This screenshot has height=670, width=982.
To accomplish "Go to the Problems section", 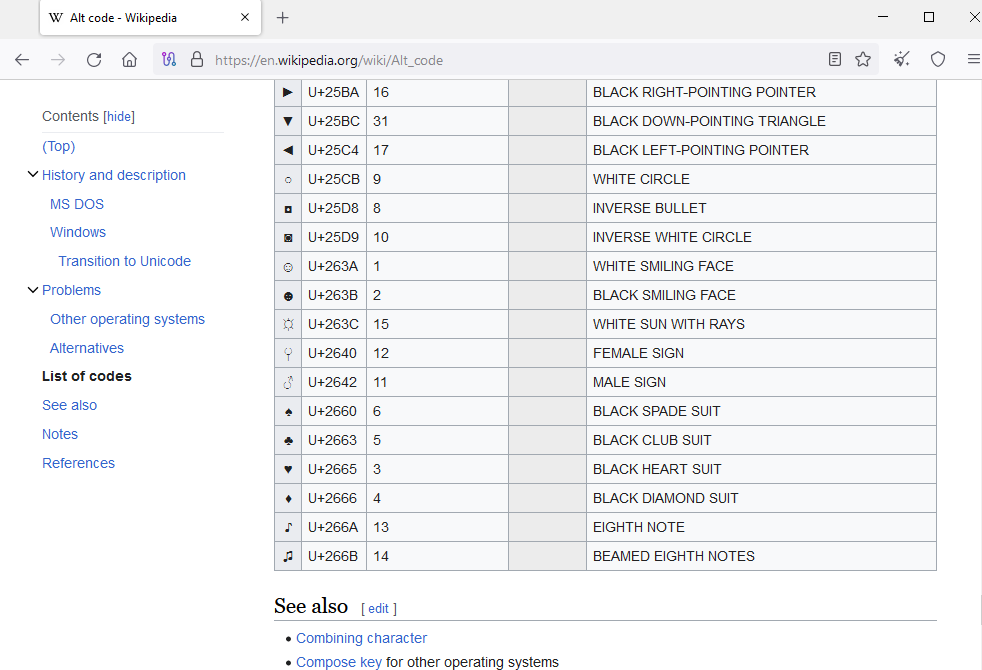I will point(71,291).
